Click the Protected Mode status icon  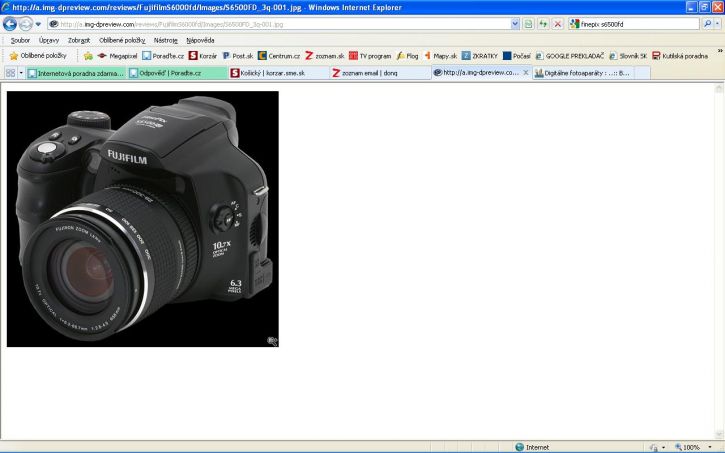point(653,447)
